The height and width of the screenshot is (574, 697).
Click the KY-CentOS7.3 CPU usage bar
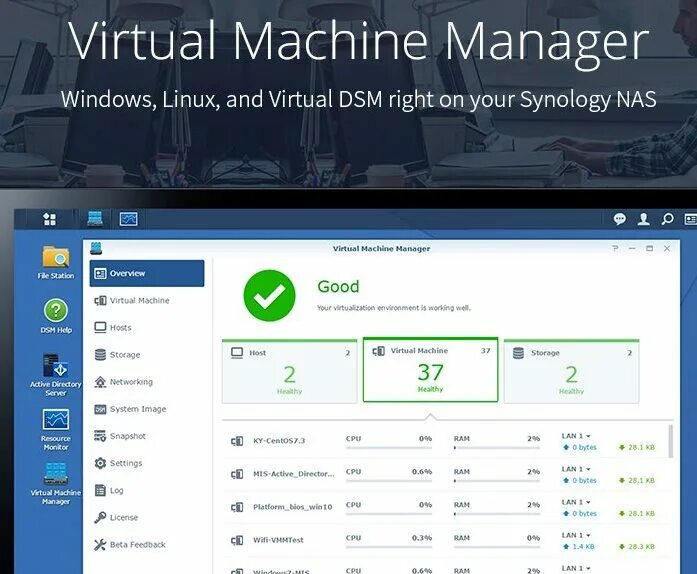(389, 448)
